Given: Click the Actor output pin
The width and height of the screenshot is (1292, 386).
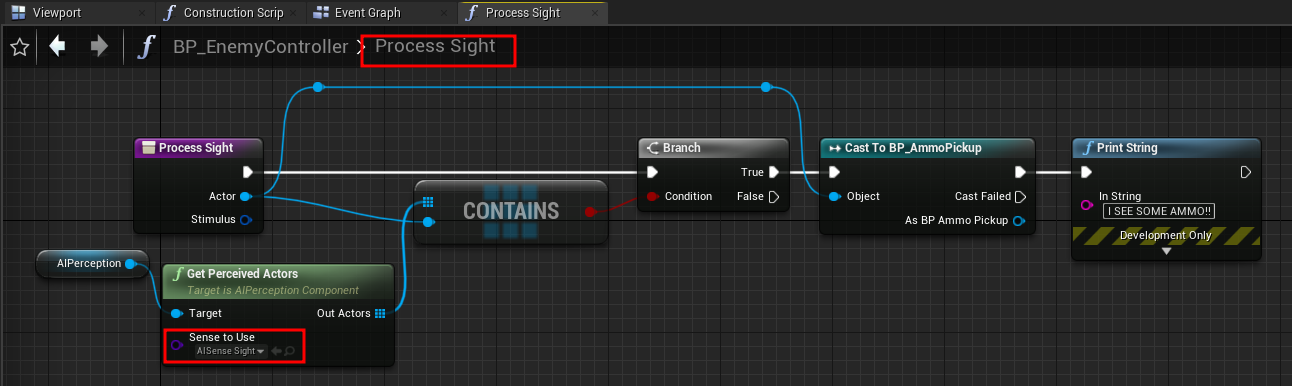Looking at the screenshot, I should click(x=246, y=196).
